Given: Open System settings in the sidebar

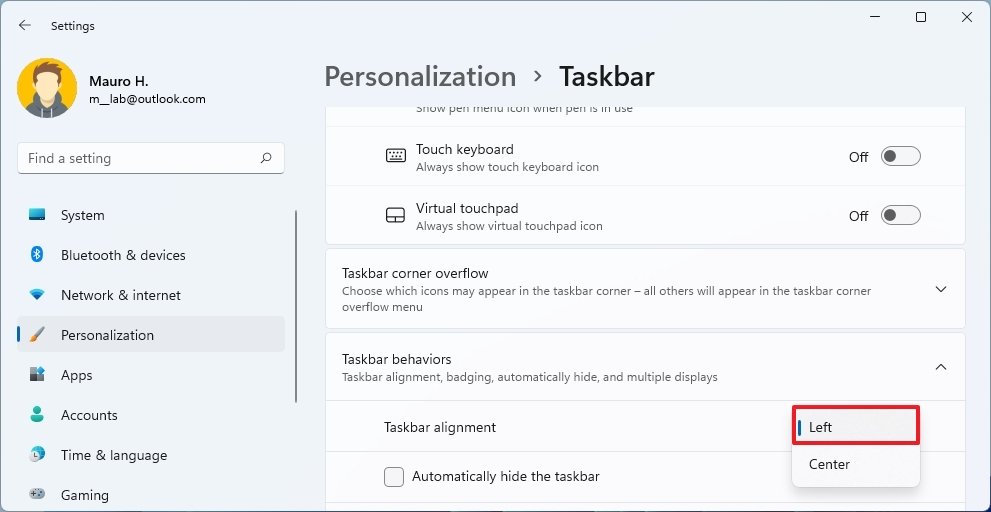Looking at the screenshot, I should coord(151,215).
